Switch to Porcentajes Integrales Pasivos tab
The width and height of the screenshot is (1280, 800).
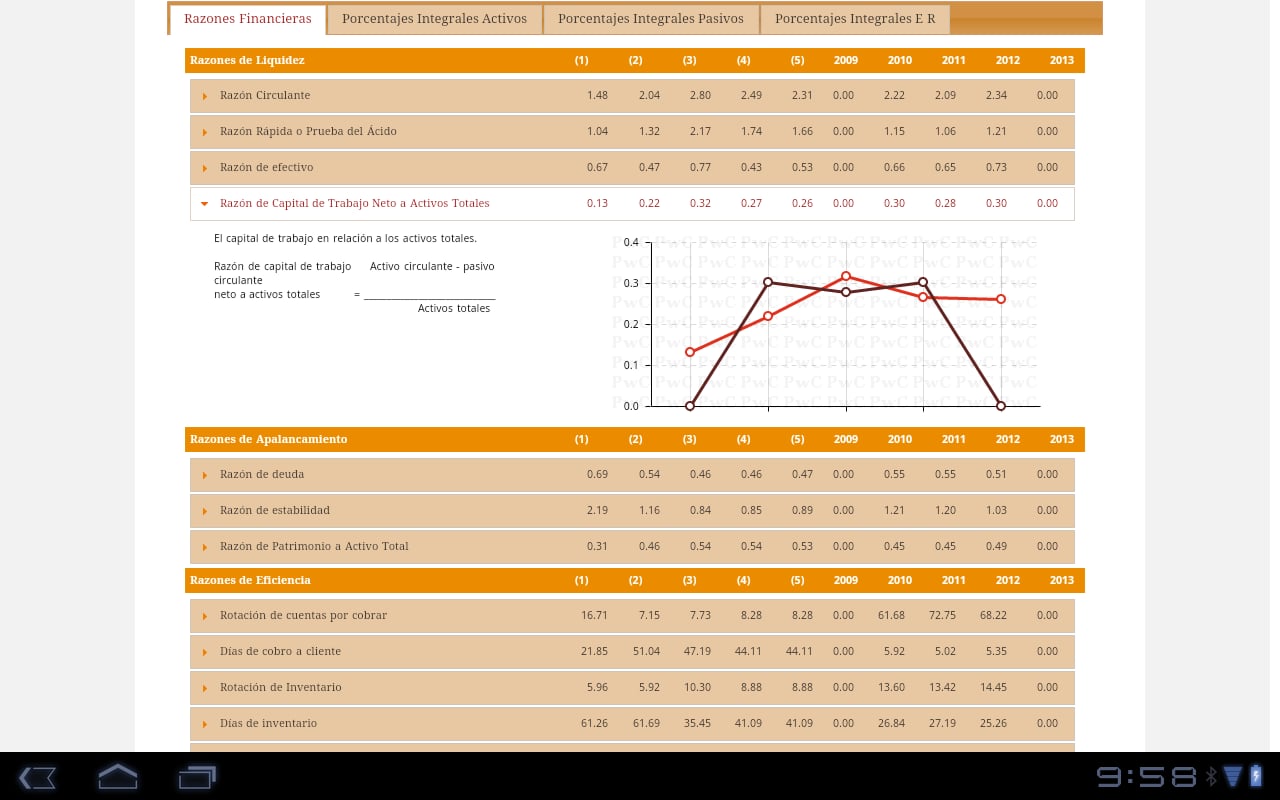[651, 19]
